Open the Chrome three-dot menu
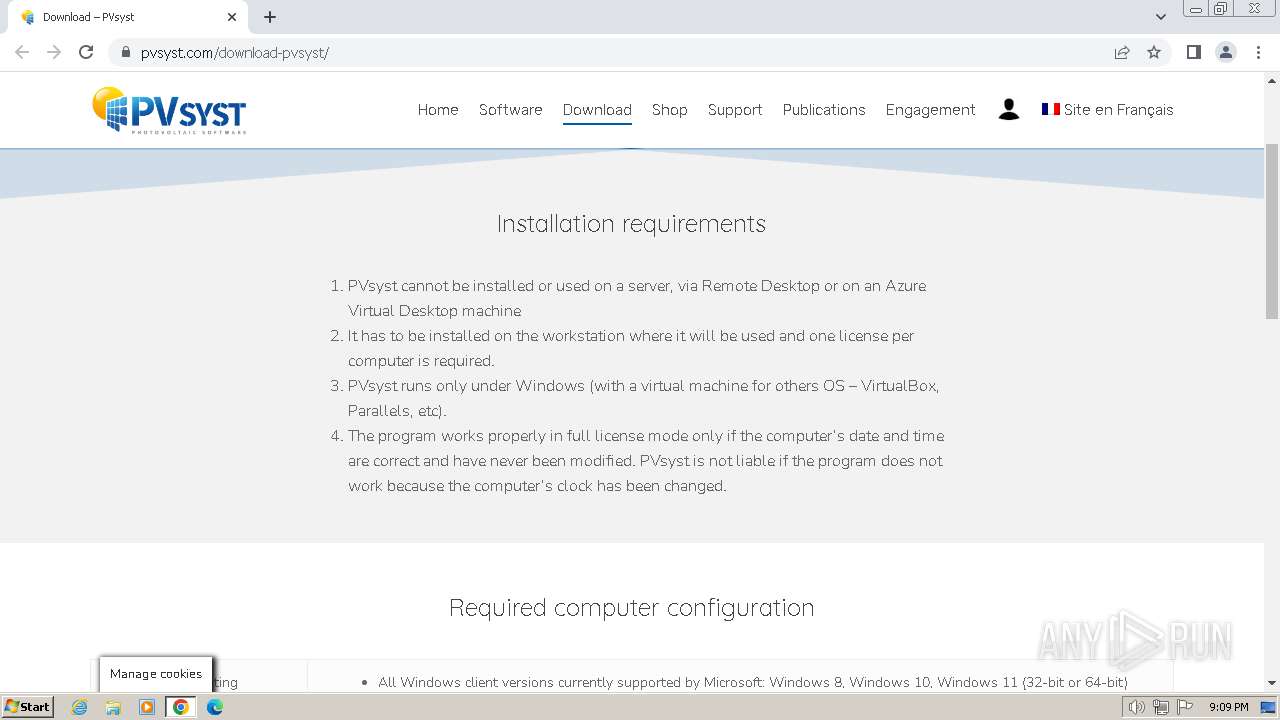The image size is (1280, 720). 1258,52
